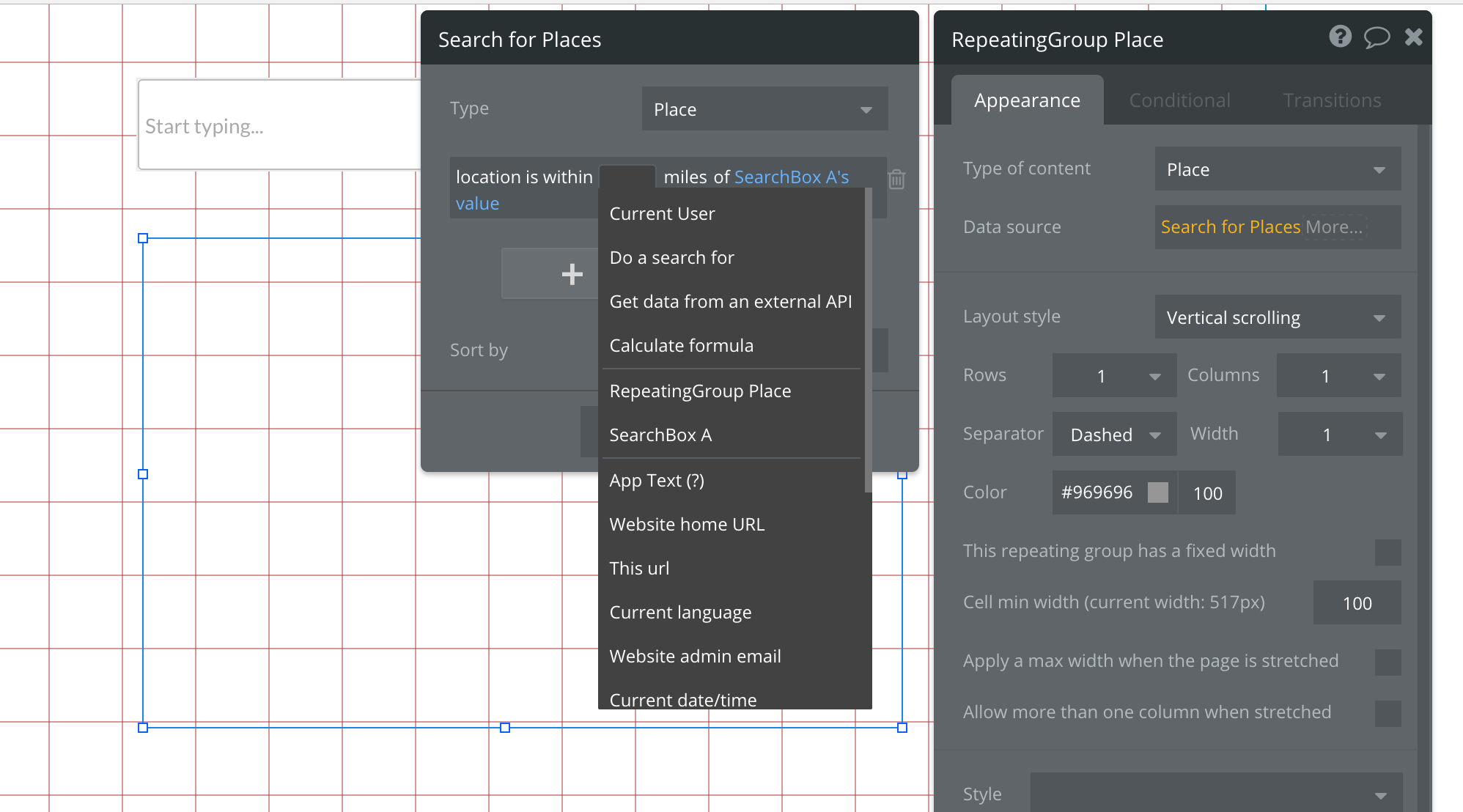The height and width of the screenshot is (812, 1463).
Task: Choose Calculate formula menu option
Action: [681, 346]
